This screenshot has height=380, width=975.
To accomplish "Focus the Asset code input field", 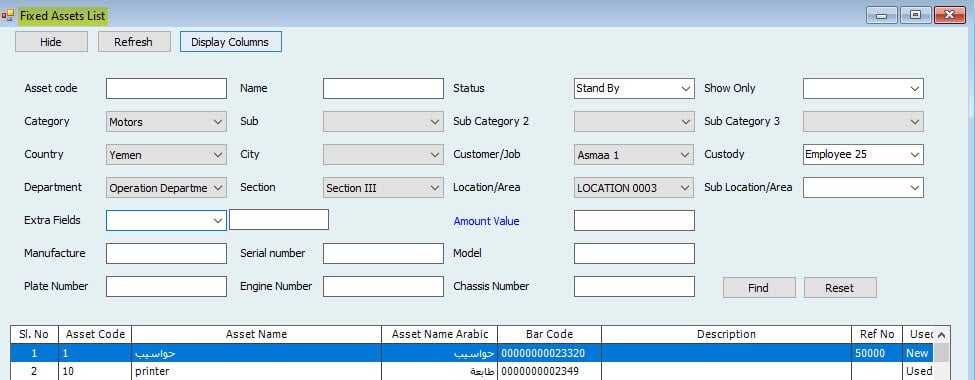I will click(167, 88).
